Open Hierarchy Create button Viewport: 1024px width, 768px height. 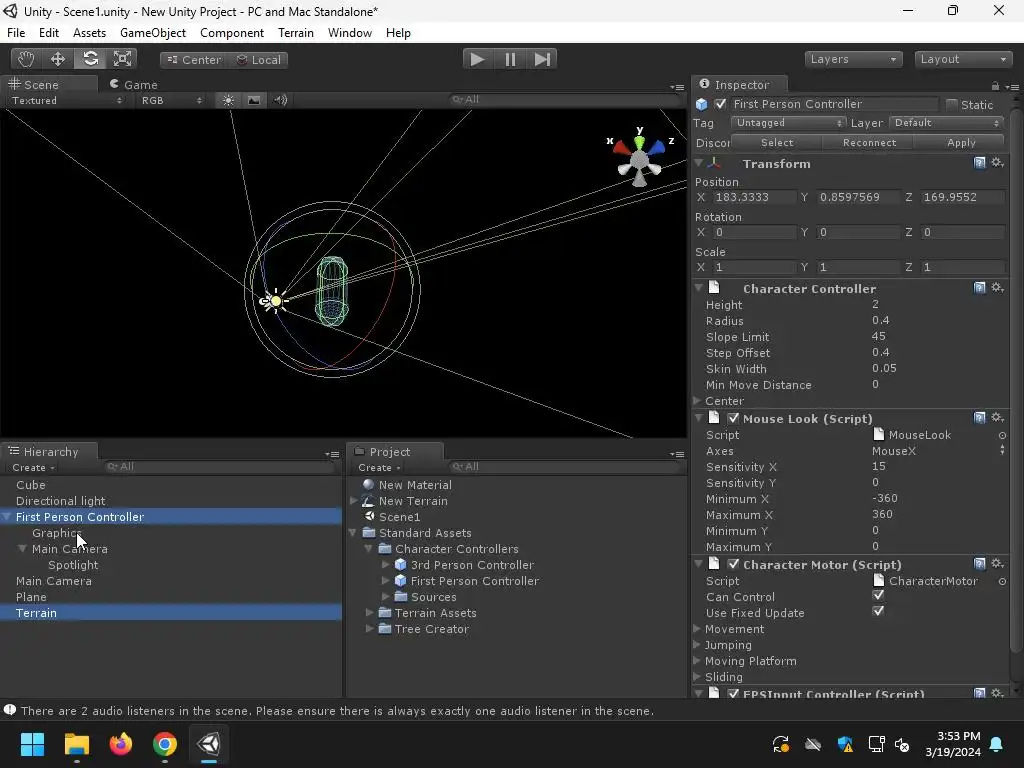33,468
